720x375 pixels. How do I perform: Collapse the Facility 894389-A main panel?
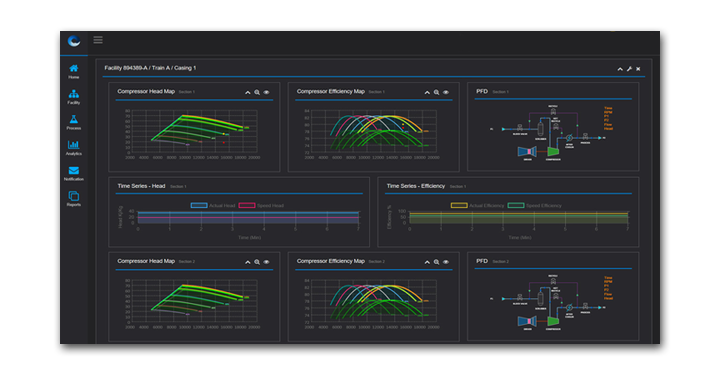click(620, 69)
